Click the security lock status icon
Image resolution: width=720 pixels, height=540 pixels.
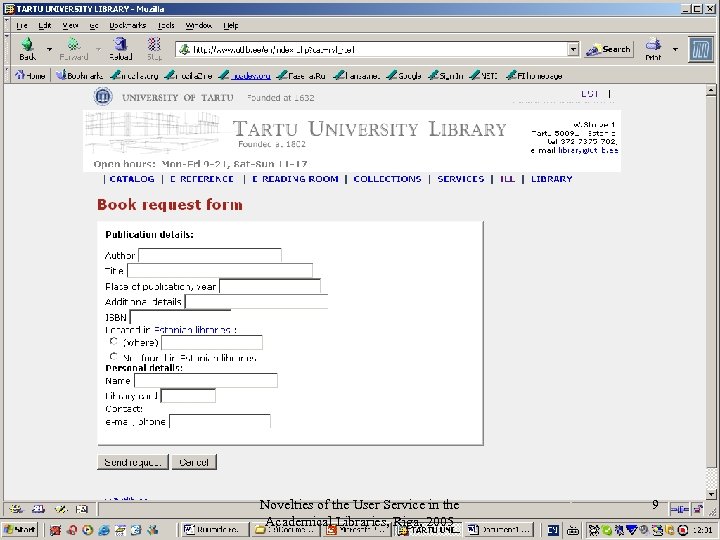coord(698,509)
